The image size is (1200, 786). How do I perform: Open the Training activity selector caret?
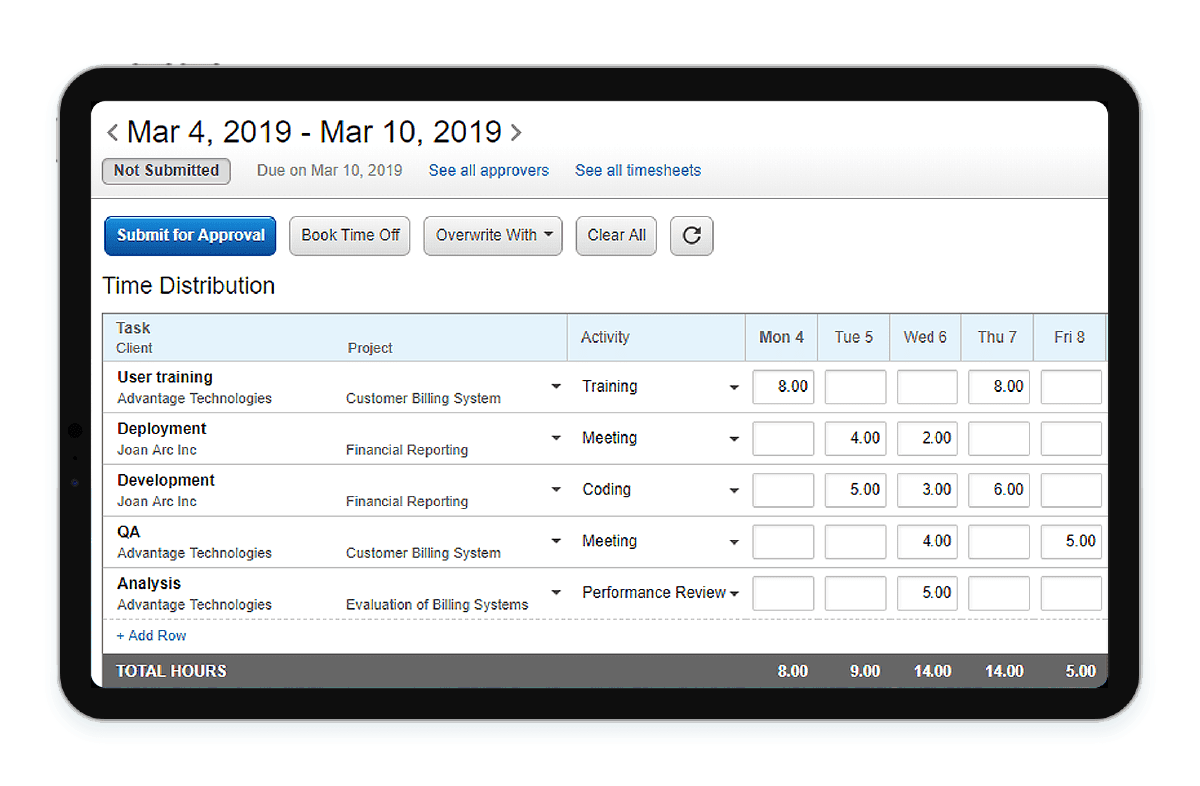pos(733,386)
